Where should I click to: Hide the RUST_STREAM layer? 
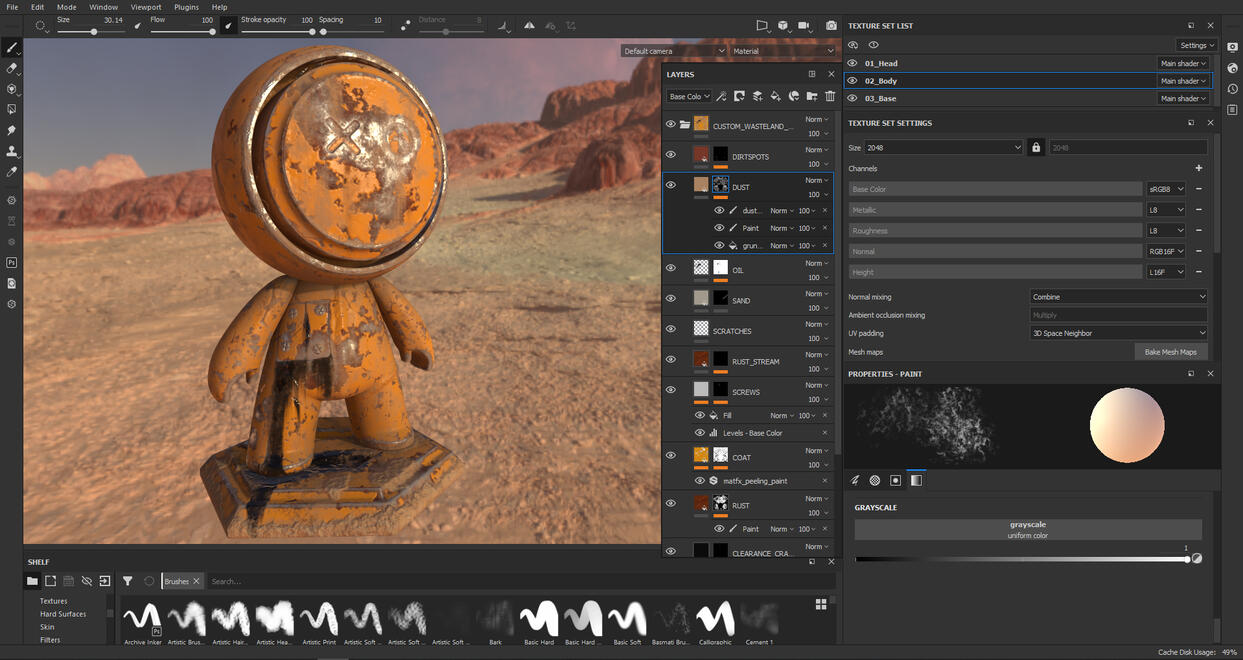click(670, 361)
